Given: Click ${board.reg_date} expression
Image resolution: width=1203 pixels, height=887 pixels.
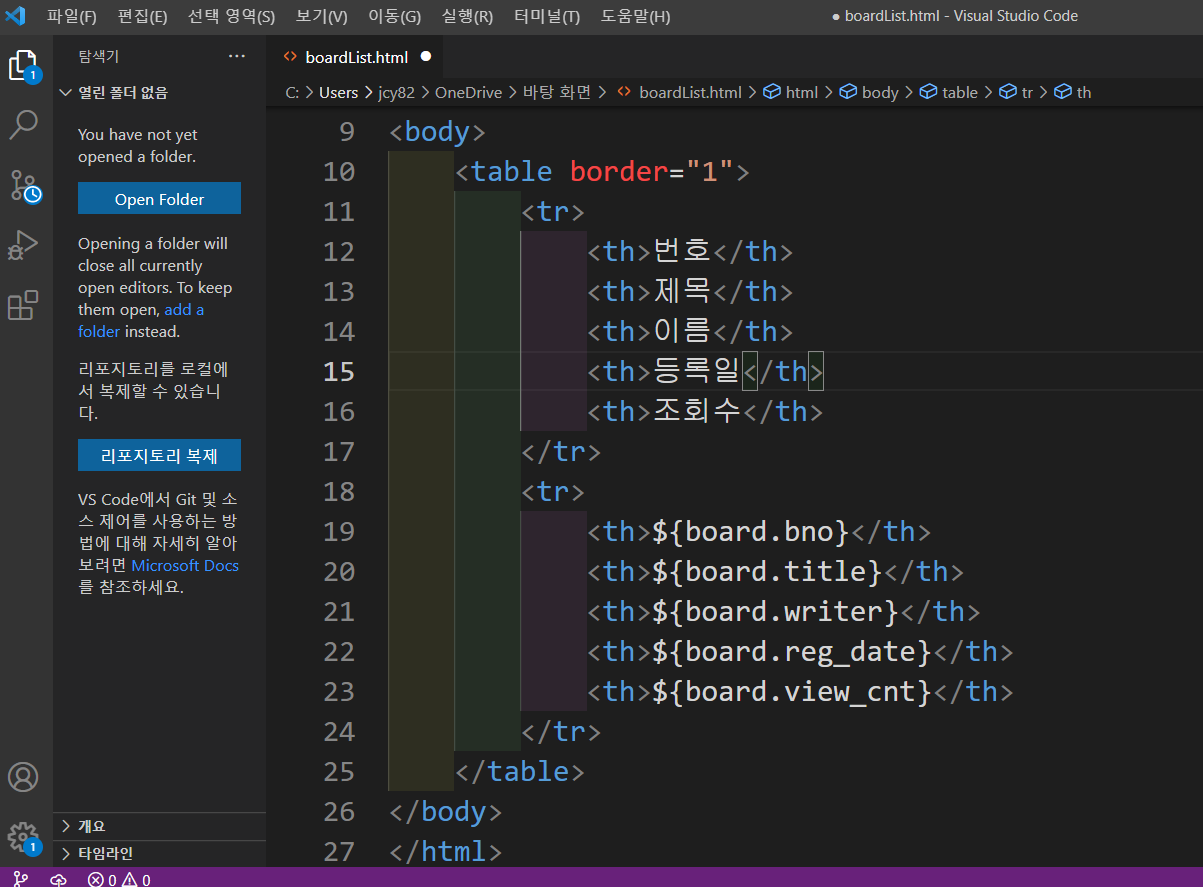Looking at the screenshot, I should click(792, 651).
